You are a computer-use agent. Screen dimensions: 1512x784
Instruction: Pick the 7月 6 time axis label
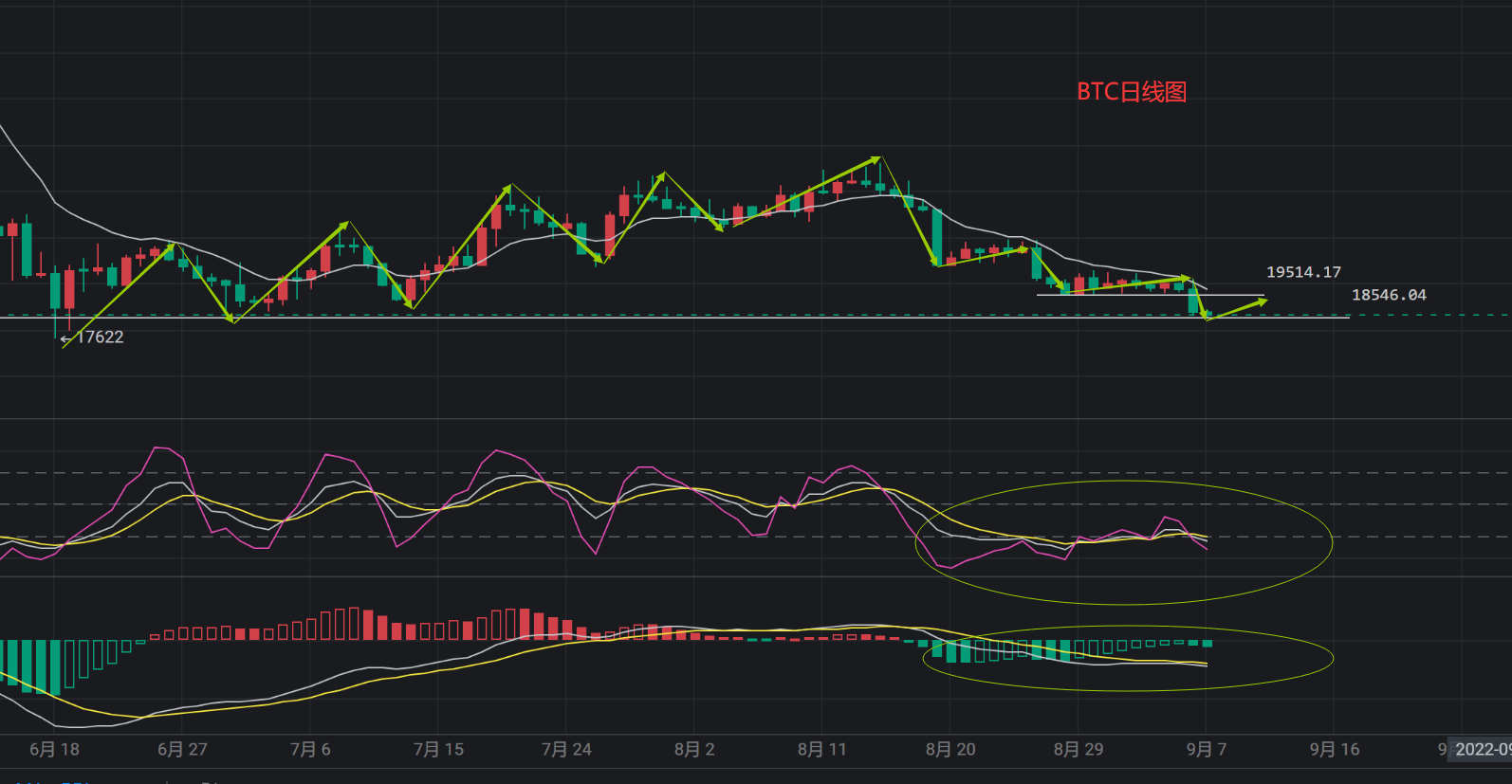pos(310,749)
